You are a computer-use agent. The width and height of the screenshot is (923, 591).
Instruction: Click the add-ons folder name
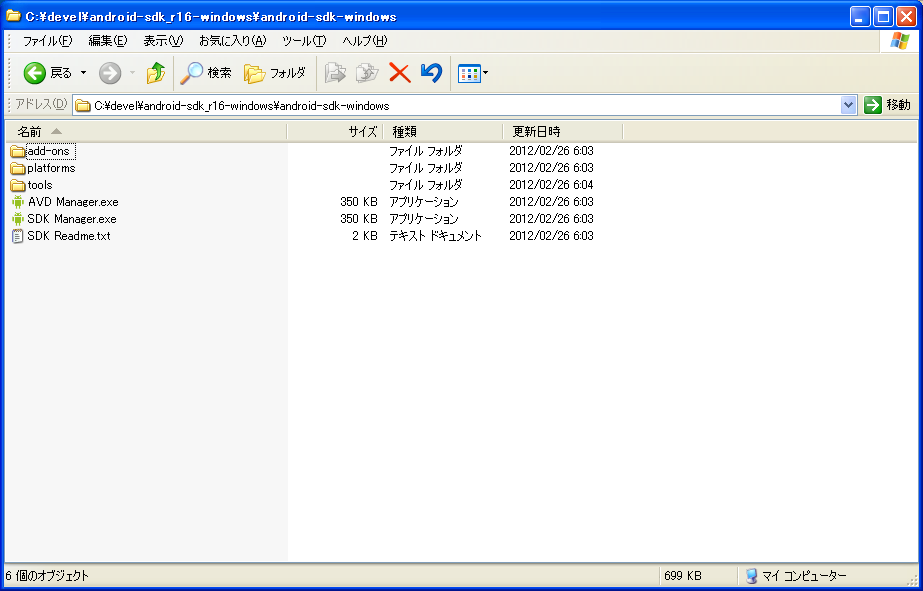click(x=48, y=151)
